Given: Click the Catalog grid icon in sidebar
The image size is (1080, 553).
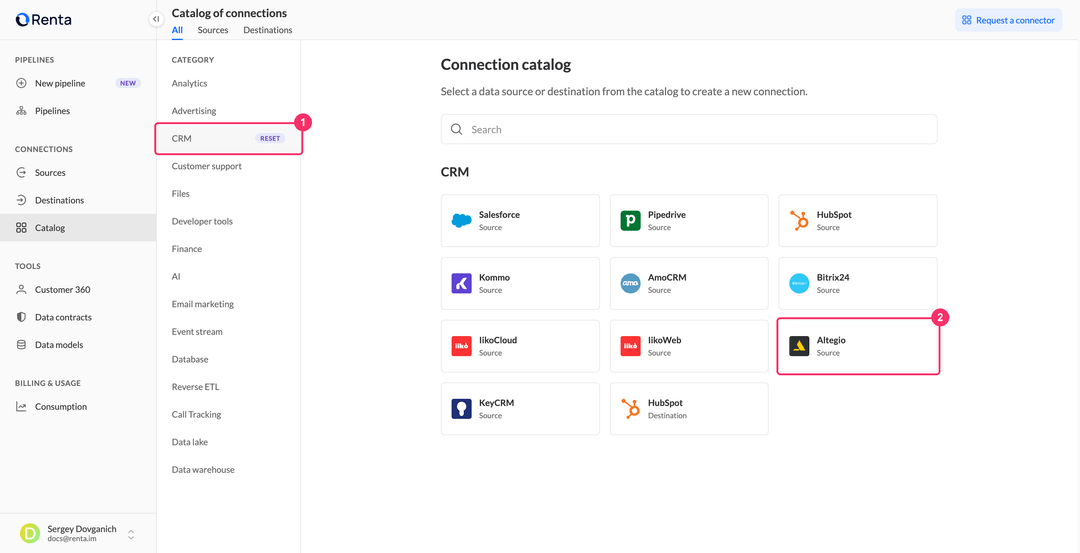Looking at the screenshot, I should point(21,228).
